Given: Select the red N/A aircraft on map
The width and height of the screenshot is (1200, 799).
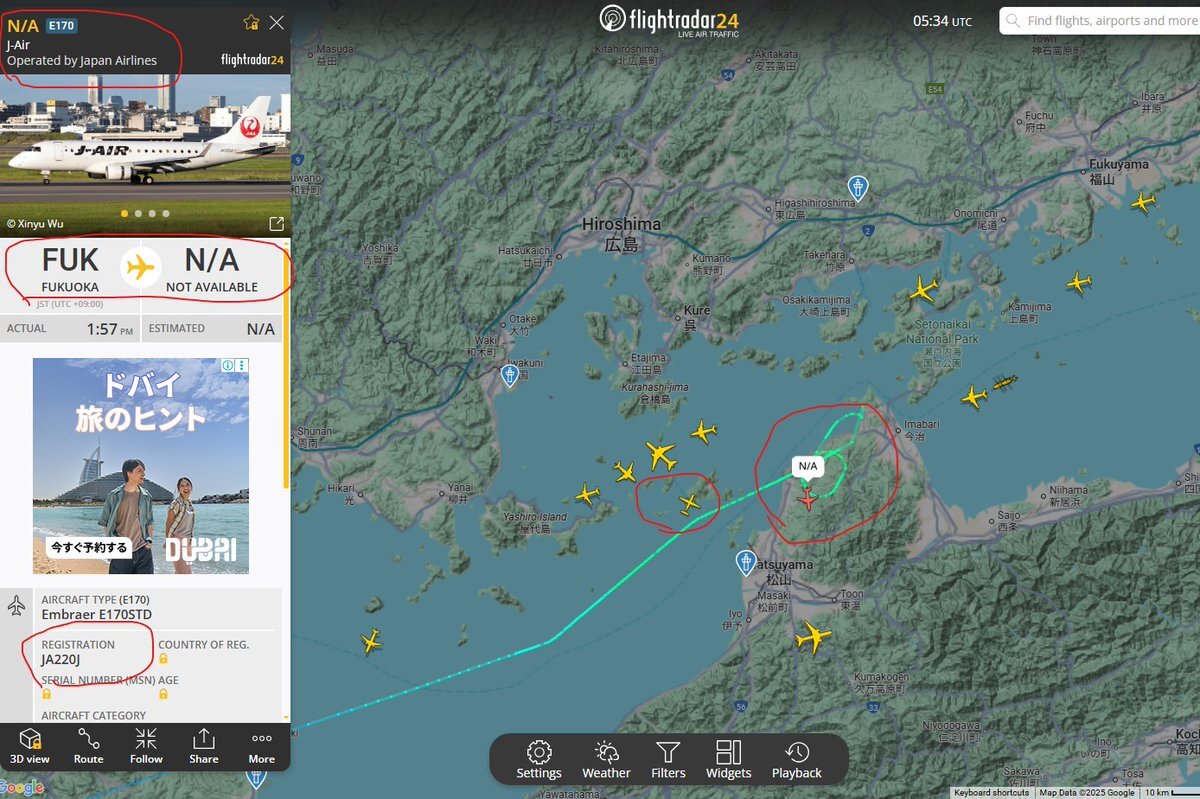Looking at the screenshot, I should coord(807,497).
